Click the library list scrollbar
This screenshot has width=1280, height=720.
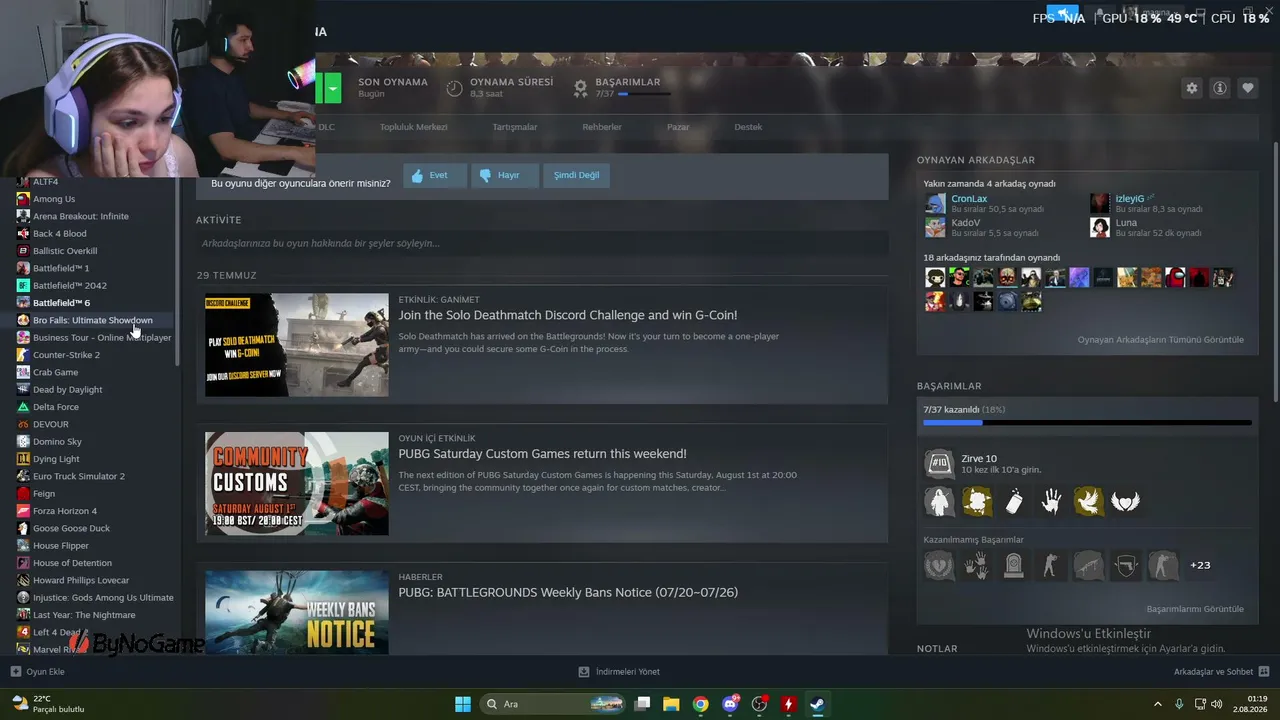coord(179,270)
